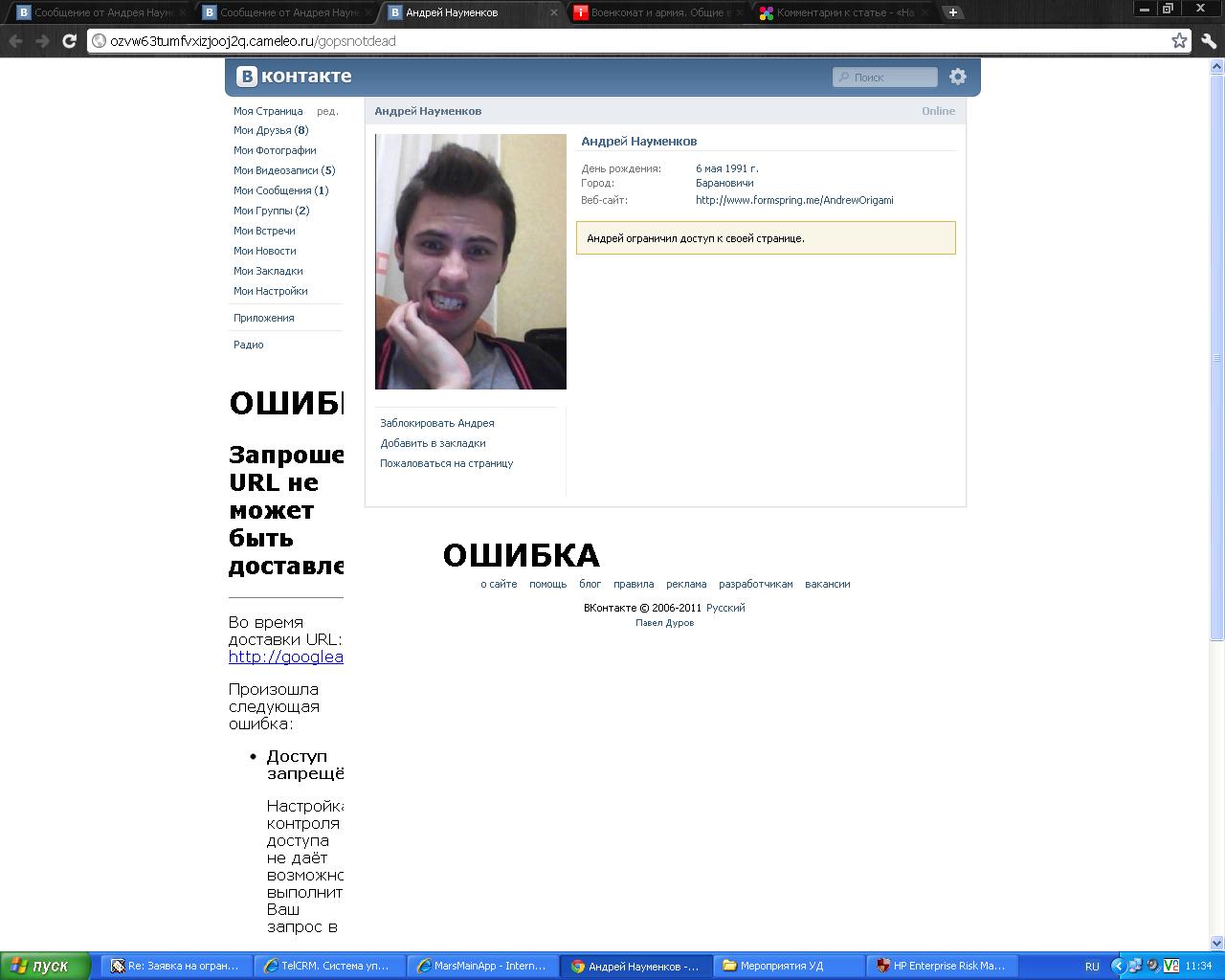This screenshot has width=1225, height=980.
Task: Open the gear settings icon in VK header
Action: click(957, 77)
